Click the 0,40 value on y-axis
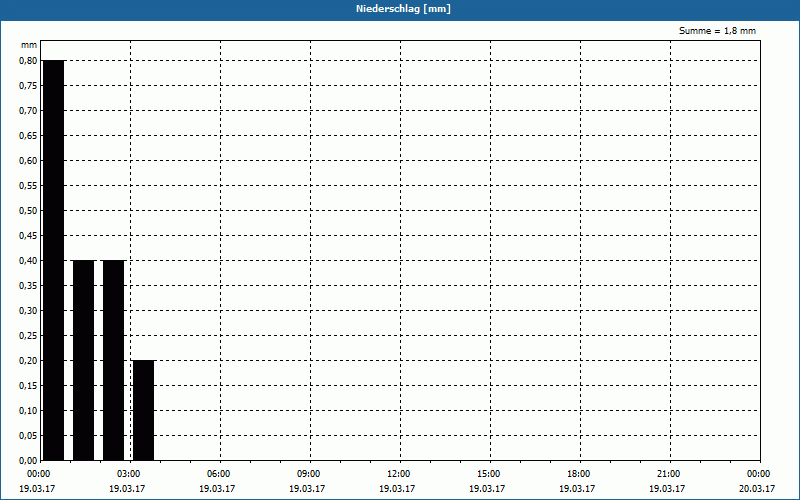Image resolution: width=800 pixels, height=500 pixels. [x=28, y=261]
